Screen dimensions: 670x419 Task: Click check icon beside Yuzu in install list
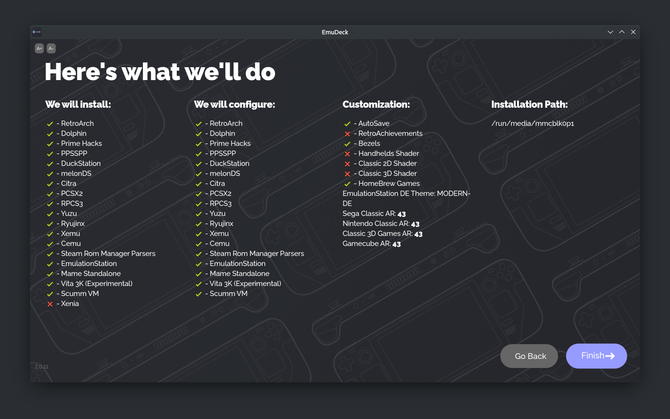point(50,214)
